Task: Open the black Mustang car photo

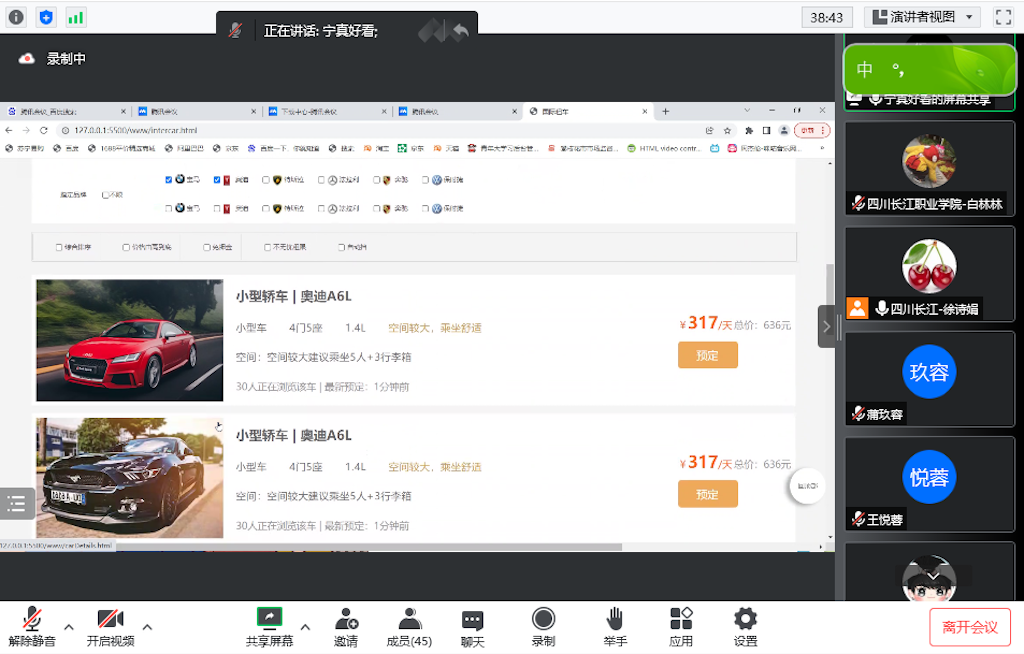Action: point(129,478)
